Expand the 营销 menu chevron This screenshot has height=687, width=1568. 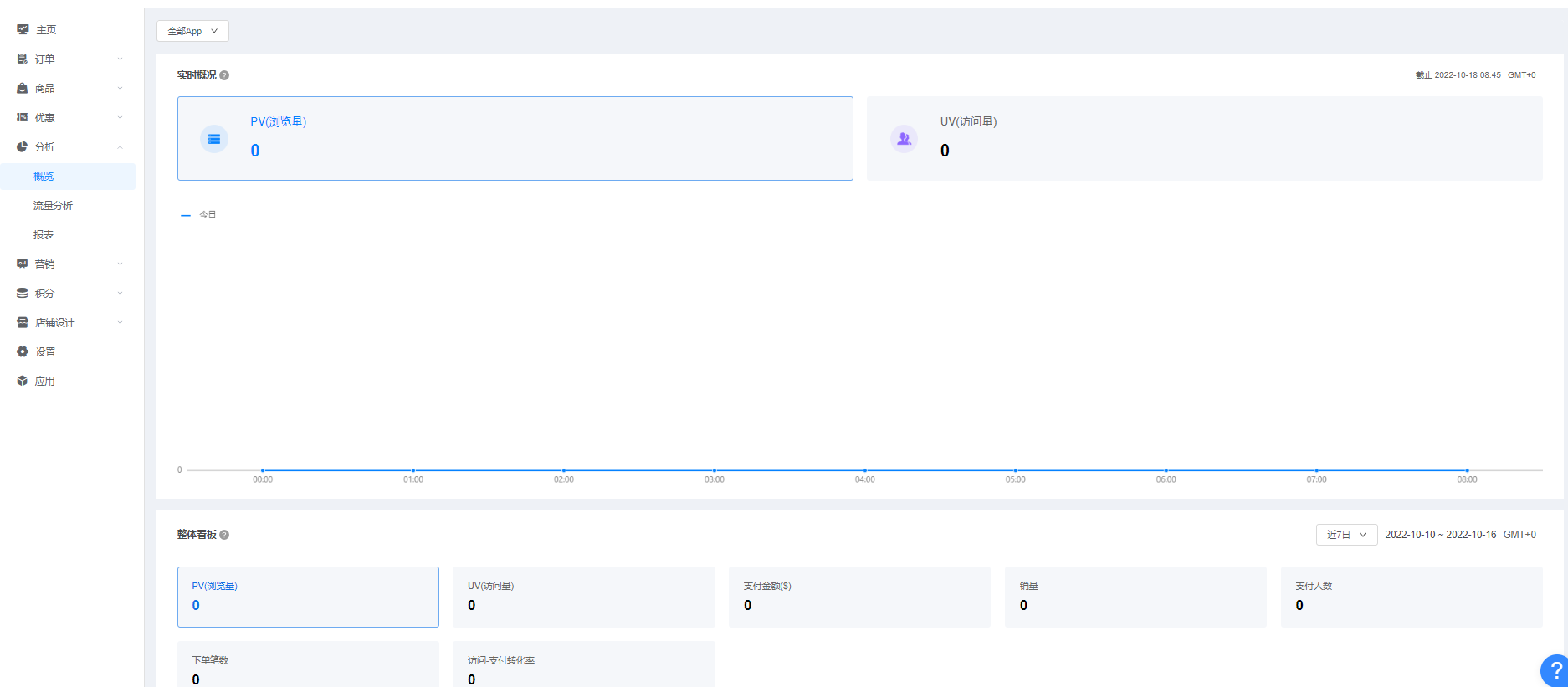click(120, 264)
